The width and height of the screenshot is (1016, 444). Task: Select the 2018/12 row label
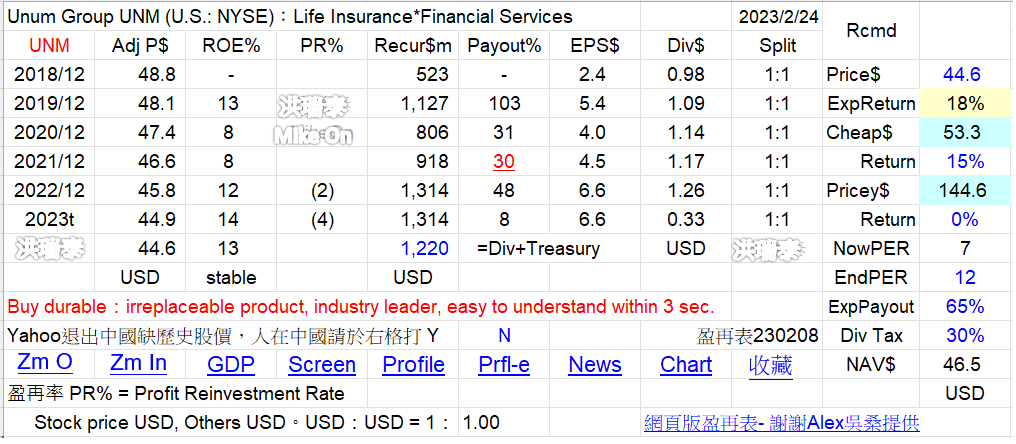[50, 75]
